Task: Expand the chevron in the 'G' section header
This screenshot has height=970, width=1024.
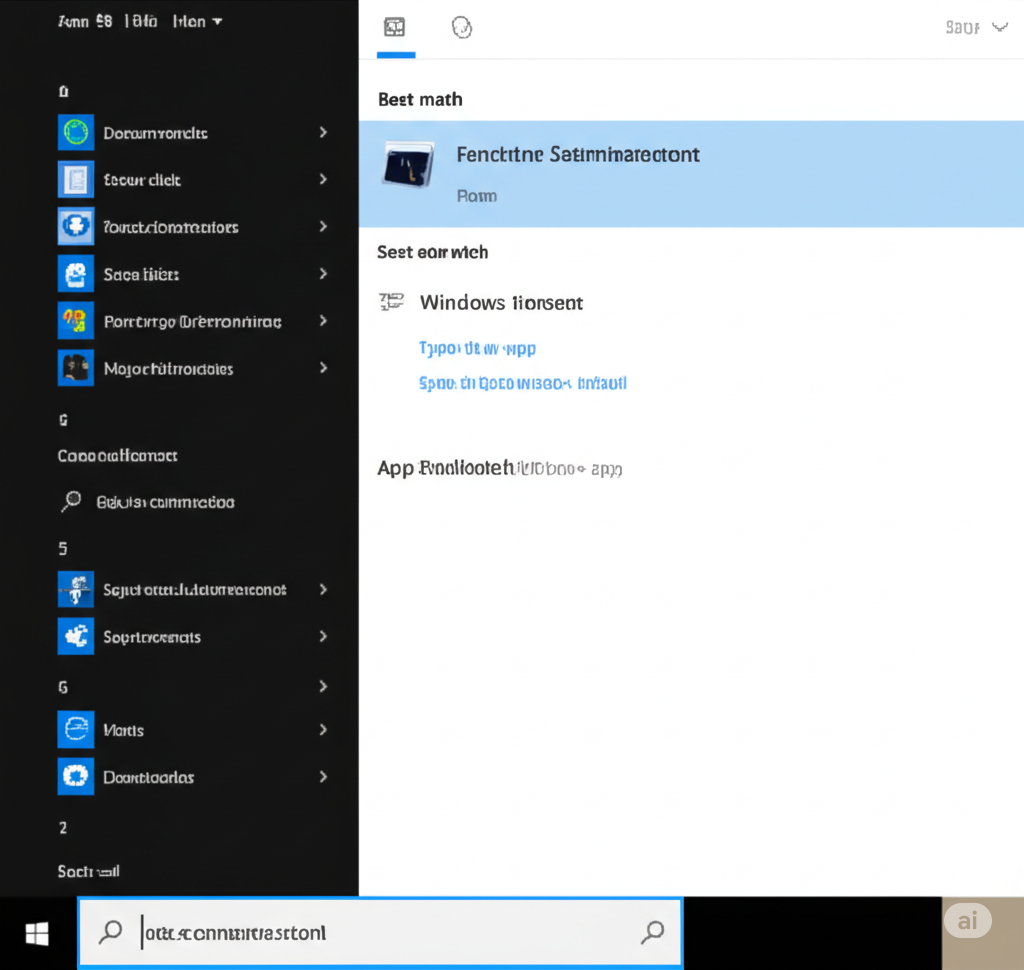Action: (x=323, y=686)
